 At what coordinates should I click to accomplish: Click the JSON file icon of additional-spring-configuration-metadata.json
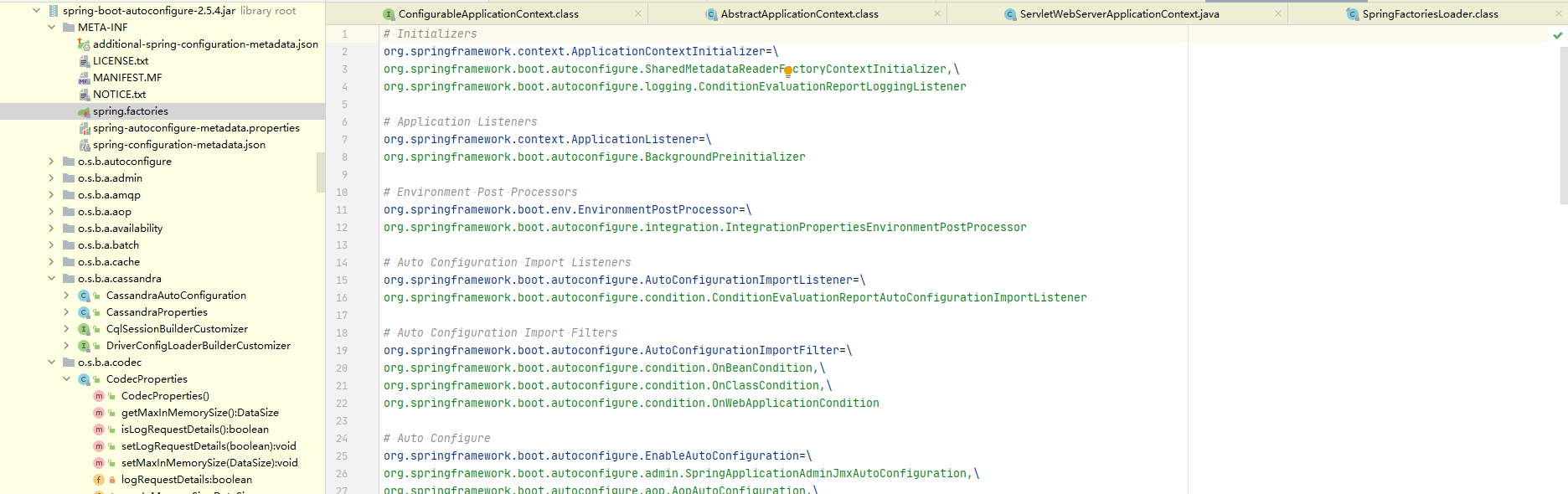pyautogui.click(x=84, y=44)
